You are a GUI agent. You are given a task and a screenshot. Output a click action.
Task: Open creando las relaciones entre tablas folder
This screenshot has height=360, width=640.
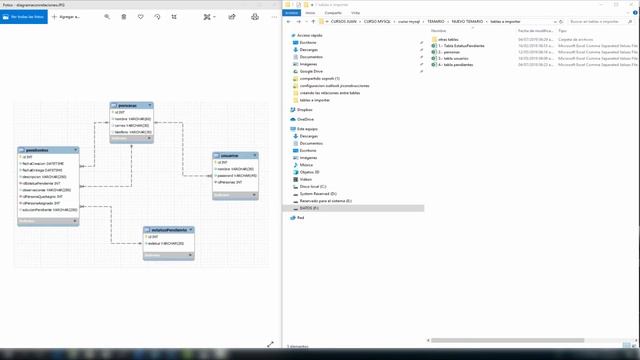pyautogui.click(x=330, y=93)
